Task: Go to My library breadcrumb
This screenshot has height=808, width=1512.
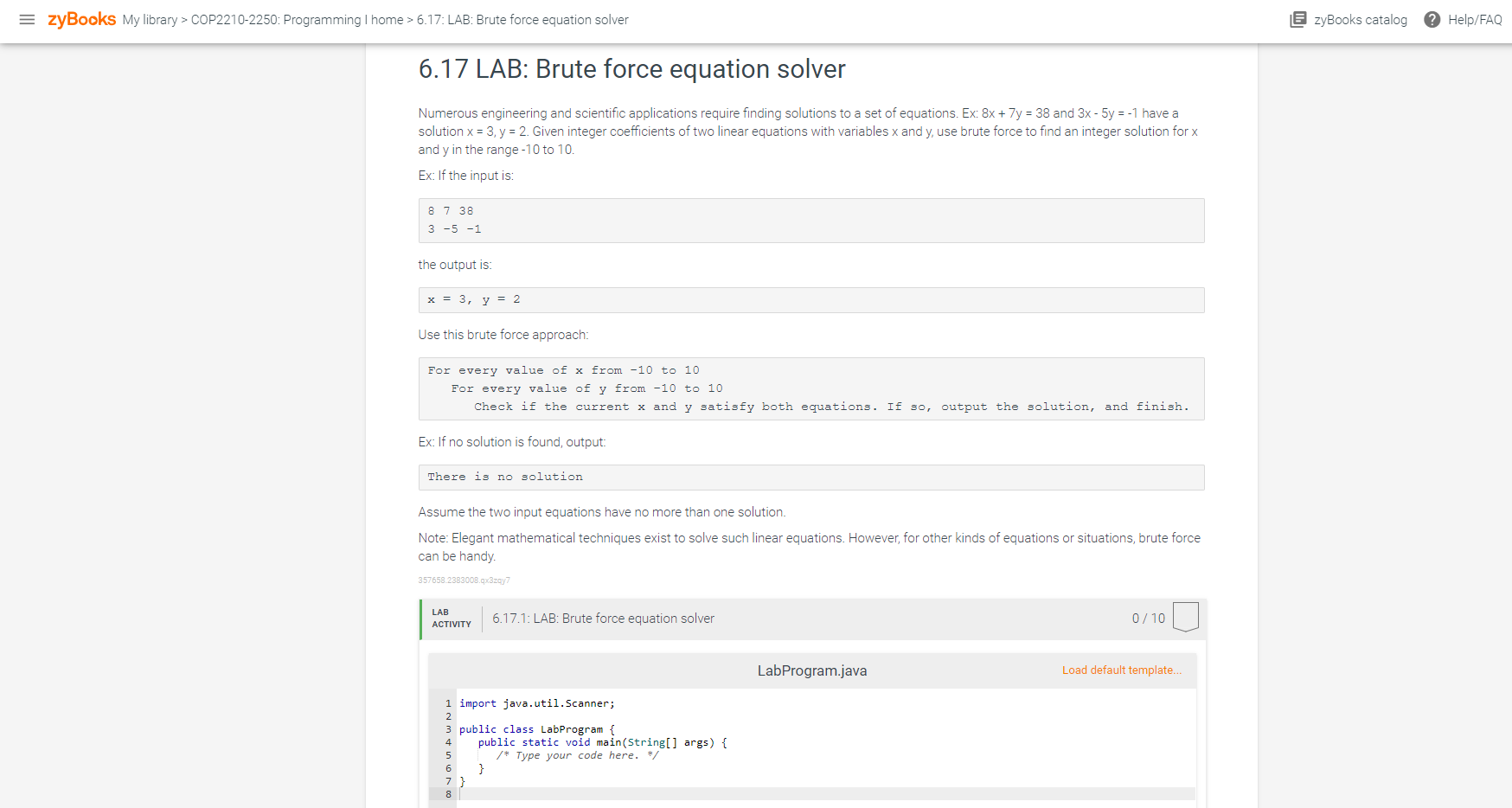Action: tap(150, 20)
